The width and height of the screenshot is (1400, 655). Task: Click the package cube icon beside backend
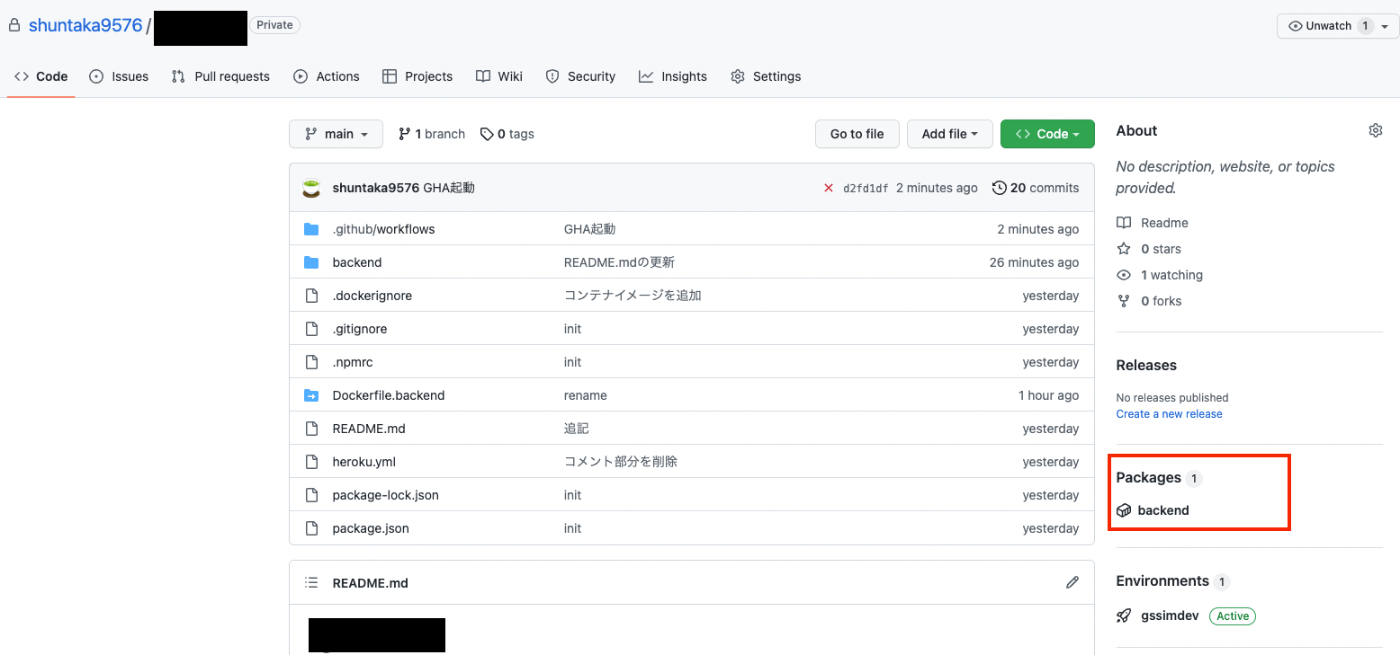[x=1124, y=510]
